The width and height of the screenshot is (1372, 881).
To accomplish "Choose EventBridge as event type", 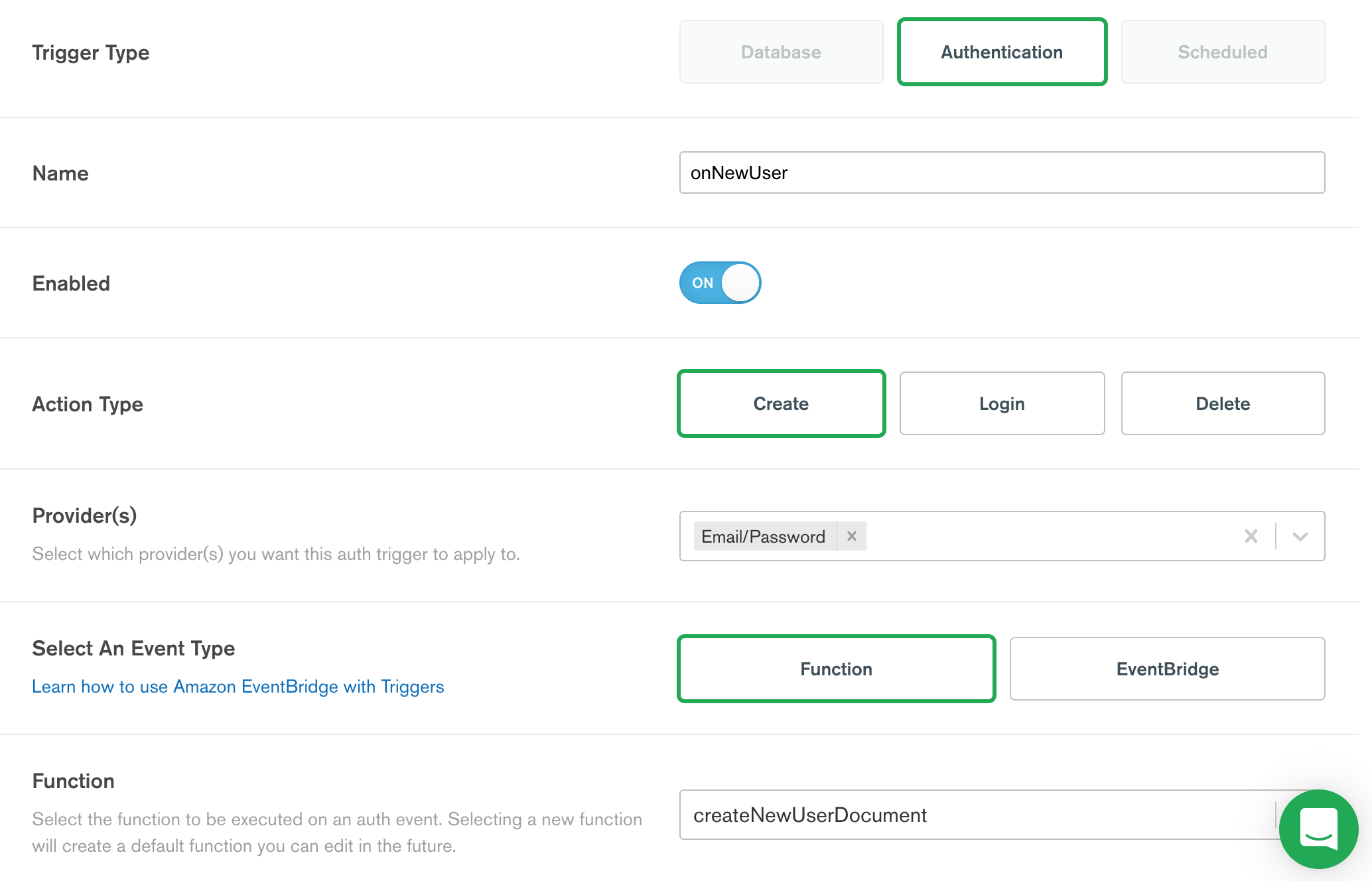I will tap(1167, 669).
